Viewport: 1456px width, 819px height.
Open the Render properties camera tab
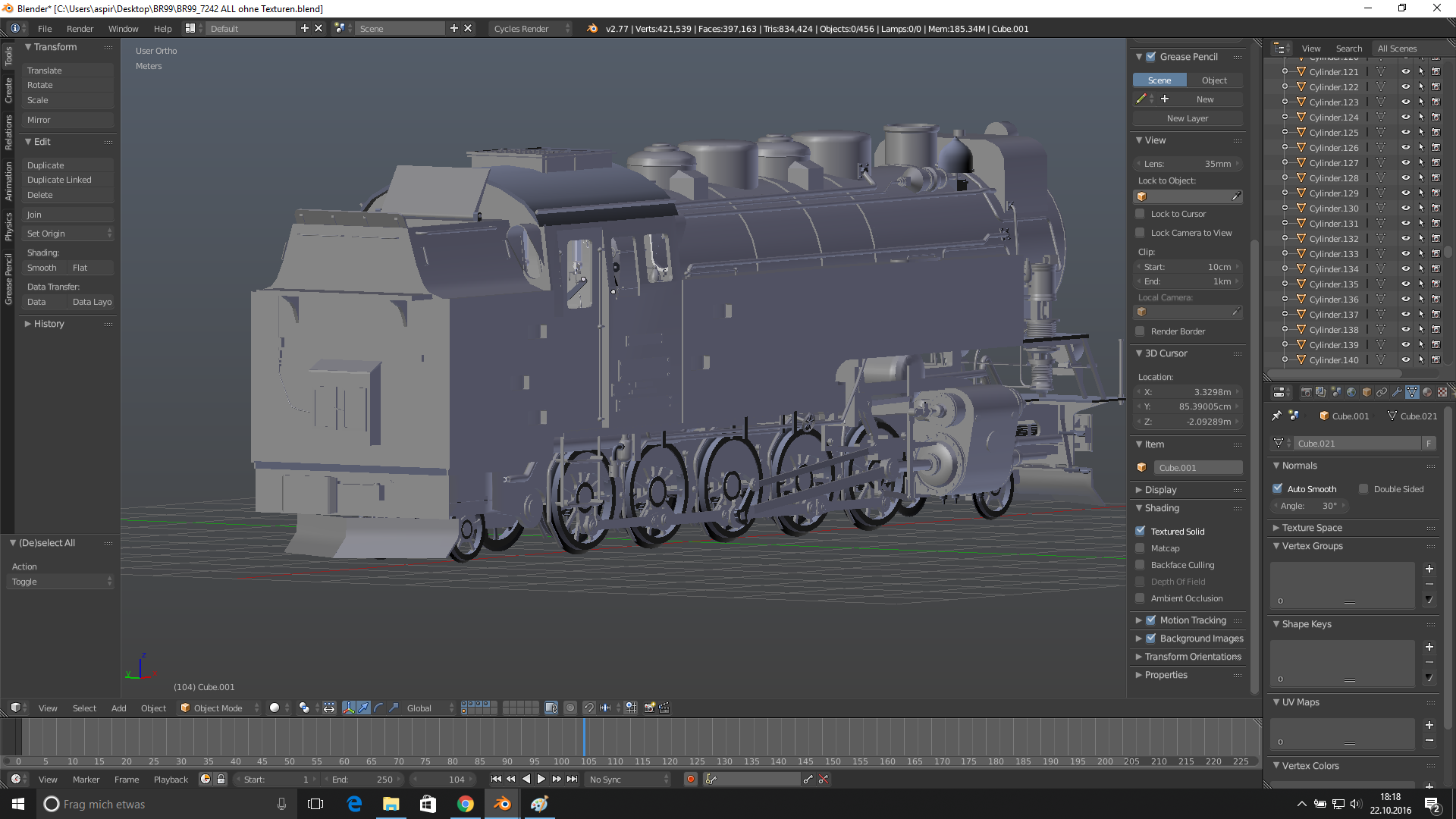click(1306, 392)
